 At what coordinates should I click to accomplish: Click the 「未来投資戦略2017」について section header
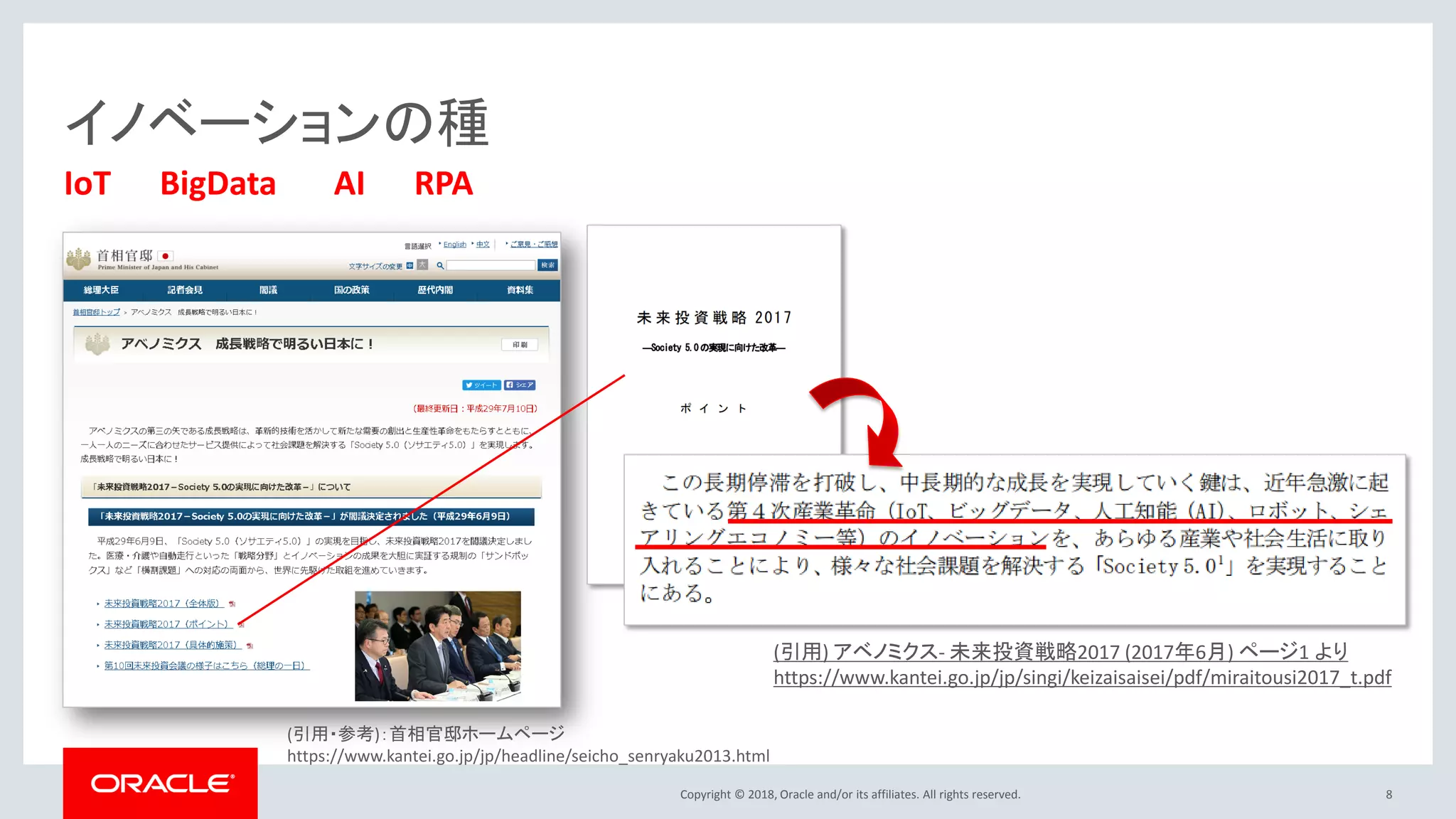[311, 487]
